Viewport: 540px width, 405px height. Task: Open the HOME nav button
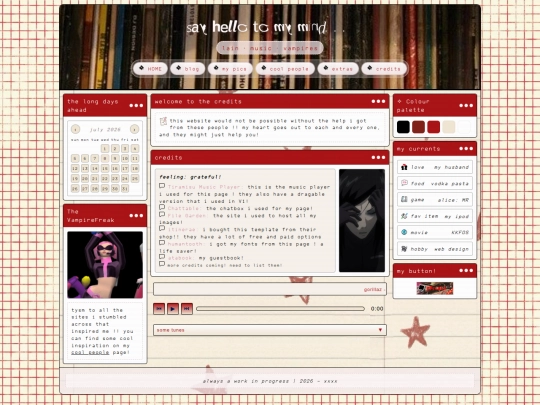[150, 69]
